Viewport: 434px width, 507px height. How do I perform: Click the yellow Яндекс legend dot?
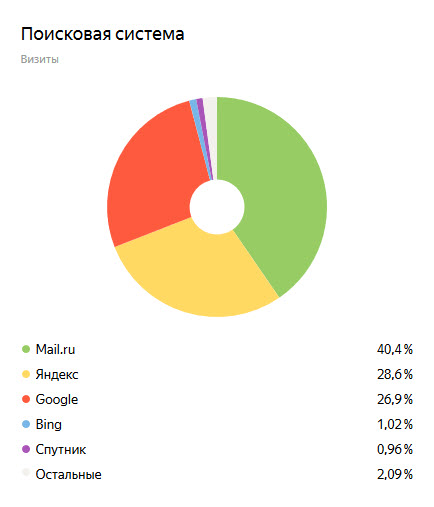point(26,374)
